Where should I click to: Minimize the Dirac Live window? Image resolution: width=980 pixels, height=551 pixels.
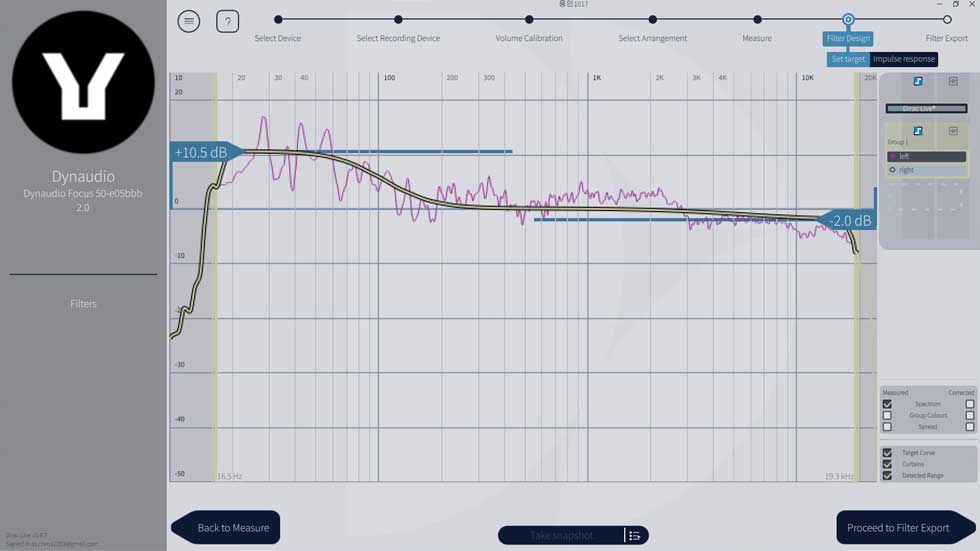(x=939, y=4)
